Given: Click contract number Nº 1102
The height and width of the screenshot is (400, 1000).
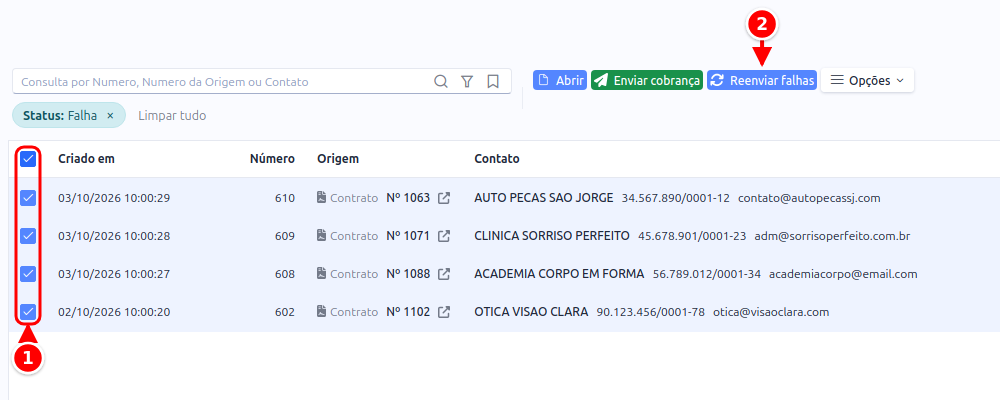Looking at the screenshot, I should pyautogui.click(x=408, y=312).
